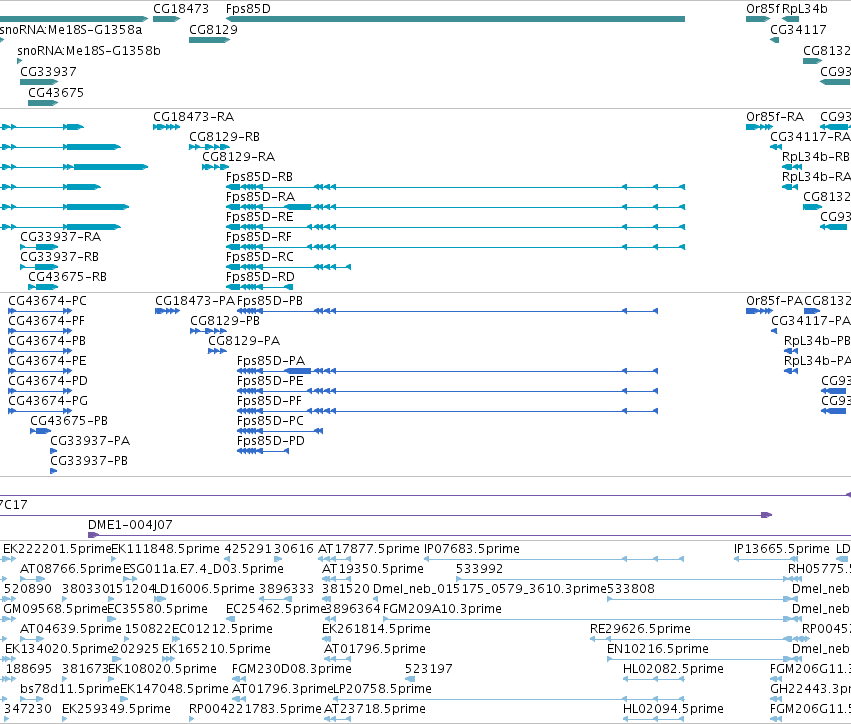Click EST HL02094.5prime
The height and width of the screenshot is (724, 851).
674,709
